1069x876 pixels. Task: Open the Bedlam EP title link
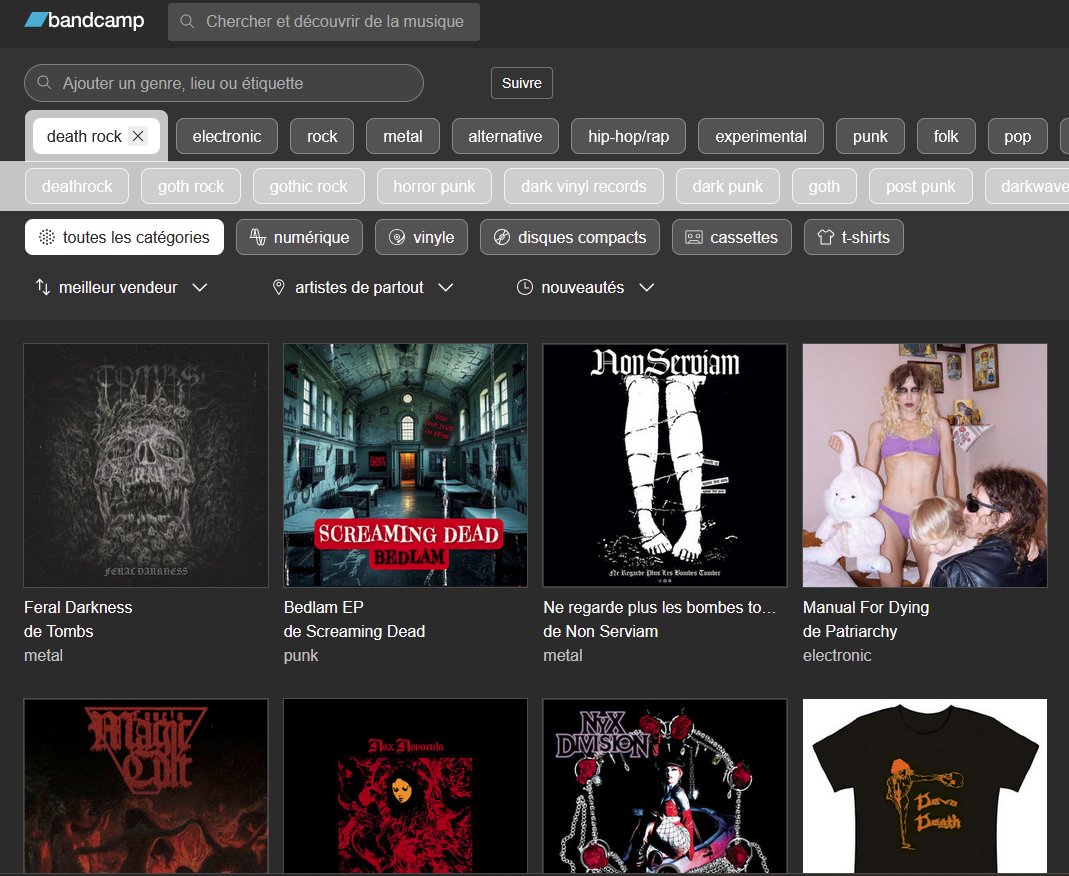[x=324, y=607]
